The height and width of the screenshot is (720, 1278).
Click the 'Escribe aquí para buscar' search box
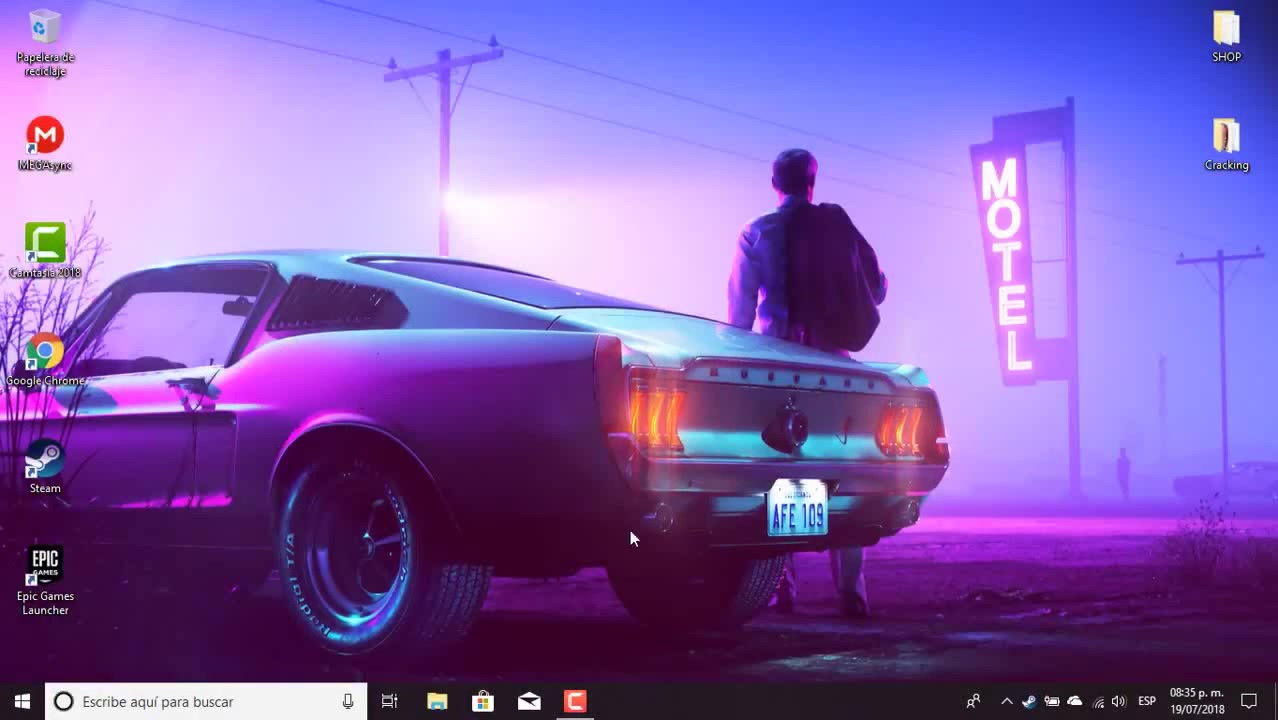(x=206, y=701)
